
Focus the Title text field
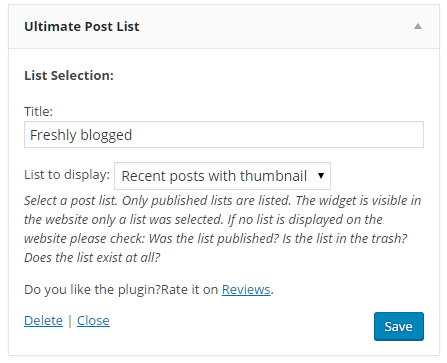224,135
